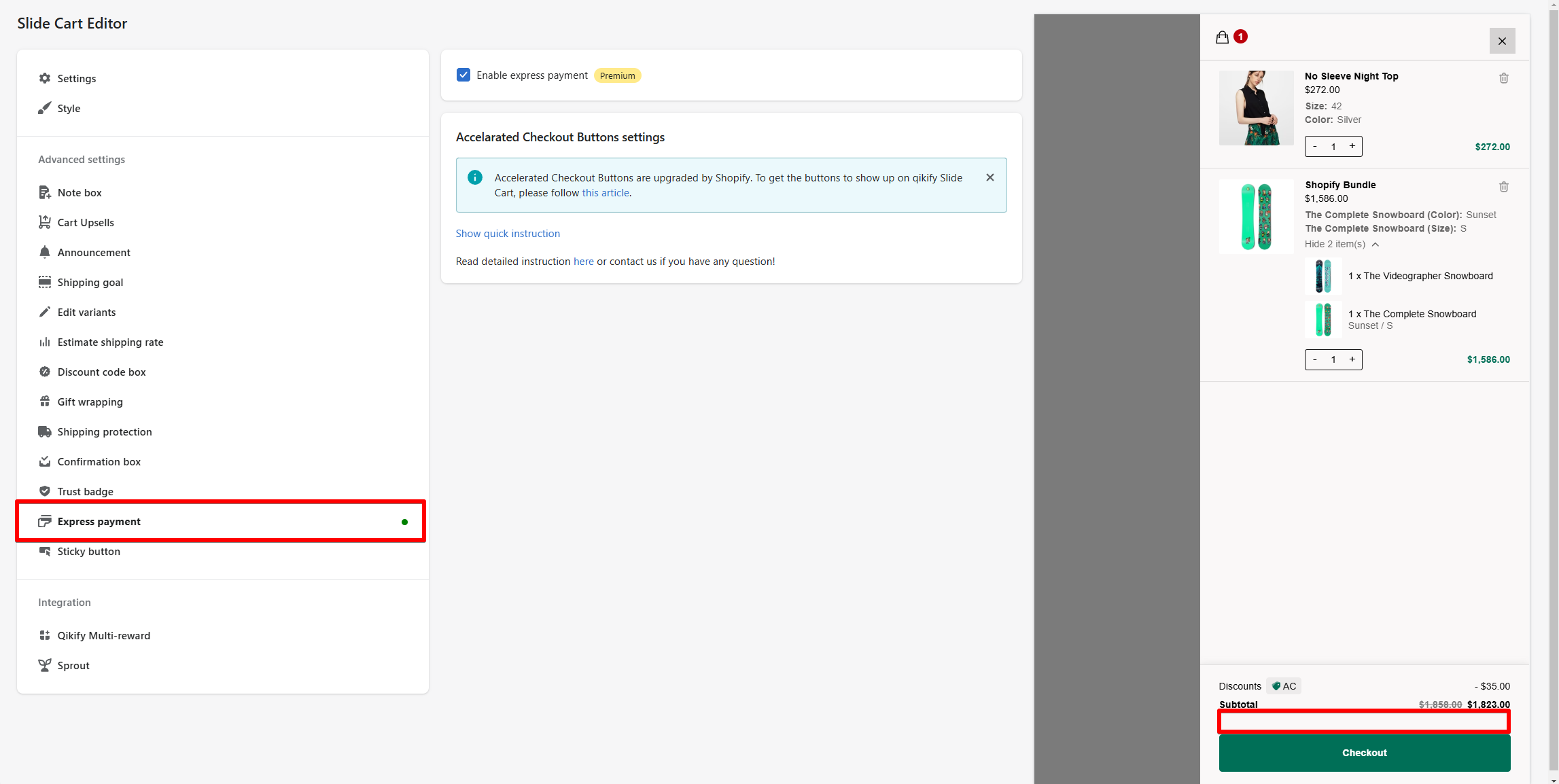Click the Note box icon
This screenshot has width=1559, height=784.
tap(45, 192)
